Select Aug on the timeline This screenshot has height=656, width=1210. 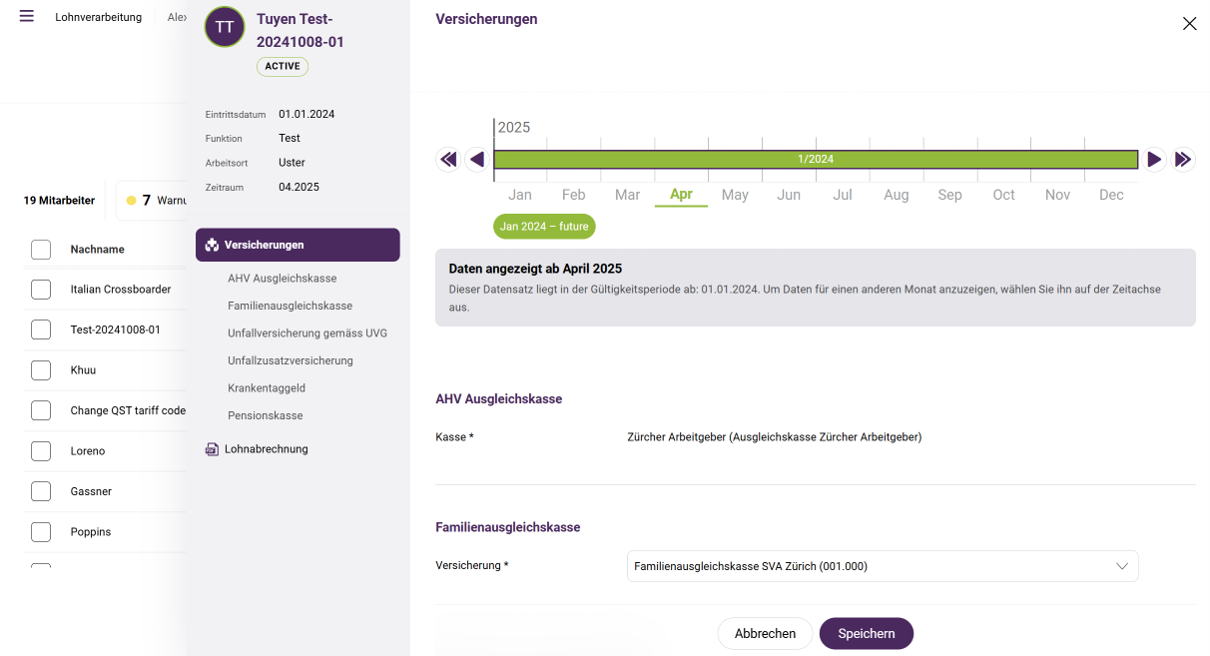[896, 195]
